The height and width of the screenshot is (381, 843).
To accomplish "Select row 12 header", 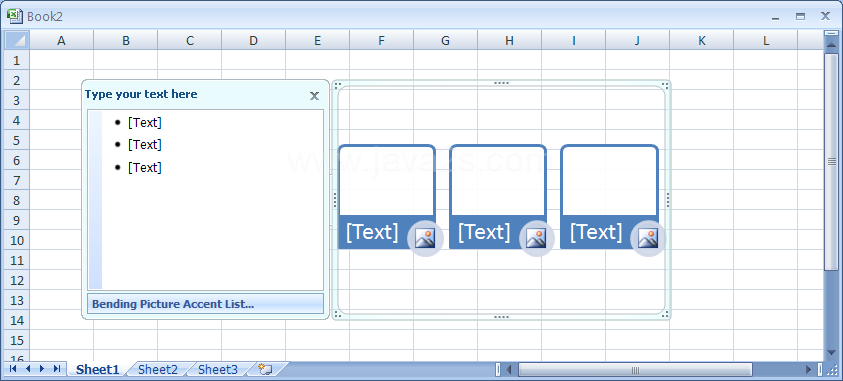I will (x=17, y=280).
